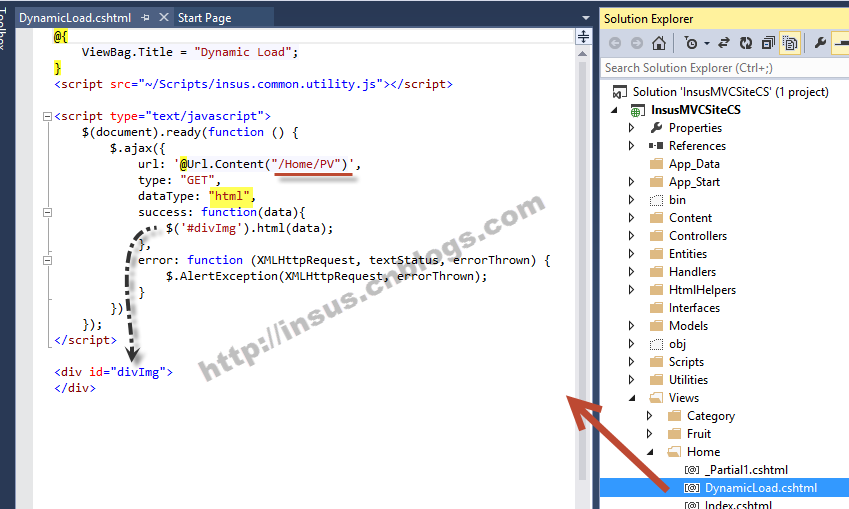Collapse the script type="text/javascript" code block
The width and height of the screenshot is (849, 509).
tap(47, 116)
